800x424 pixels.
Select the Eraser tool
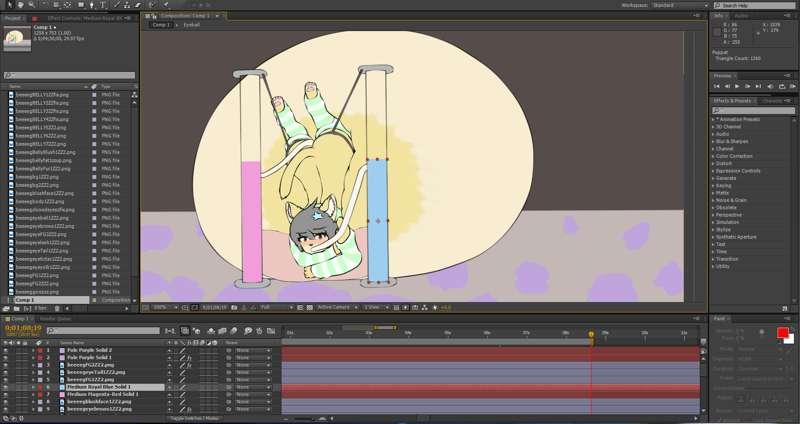138,5
